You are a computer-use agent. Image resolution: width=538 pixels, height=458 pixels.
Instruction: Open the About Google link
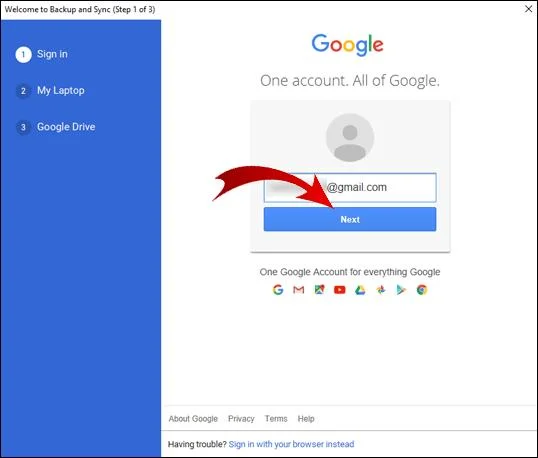click(x=193, y=419)
